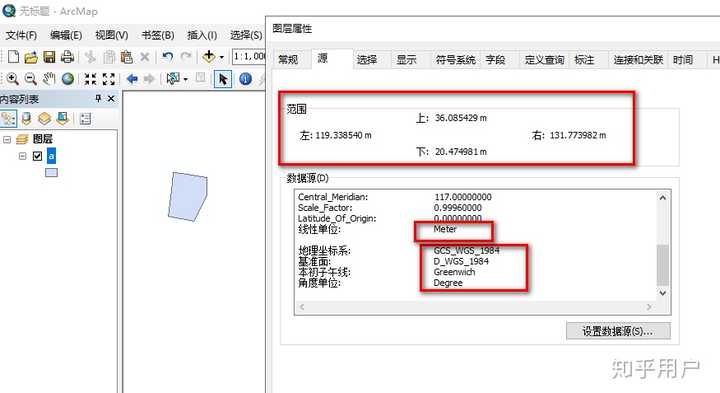
Task: Go back to previous extent
Action: (132, 79)
